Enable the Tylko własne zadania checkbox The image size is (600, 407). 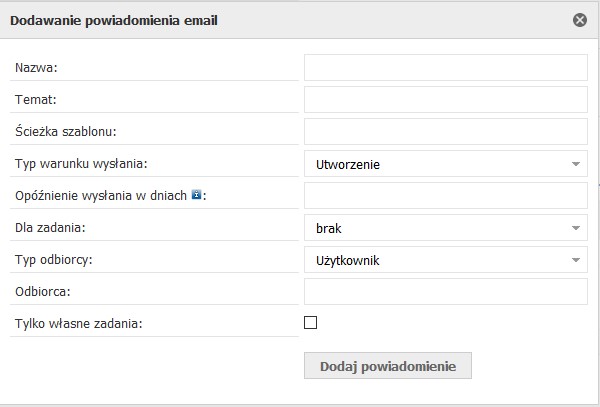click(310, 322)
